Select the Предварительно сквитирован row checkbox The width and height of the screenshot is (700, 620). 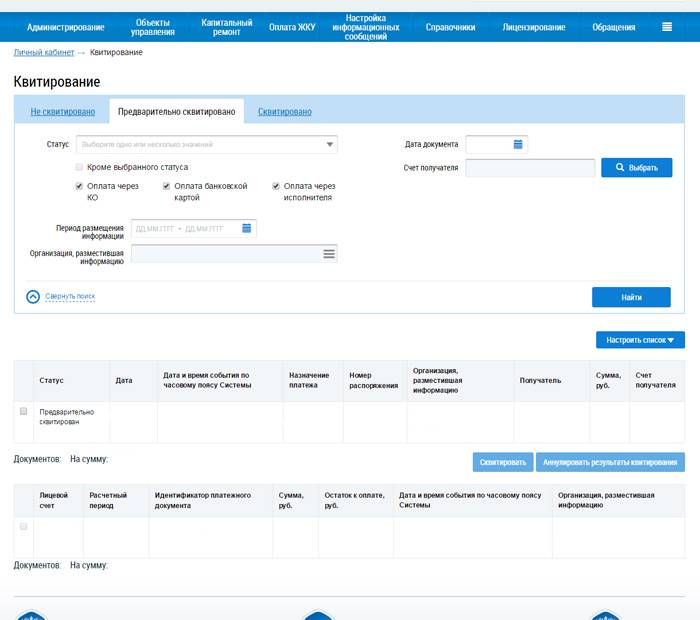(x=24, y=411)
